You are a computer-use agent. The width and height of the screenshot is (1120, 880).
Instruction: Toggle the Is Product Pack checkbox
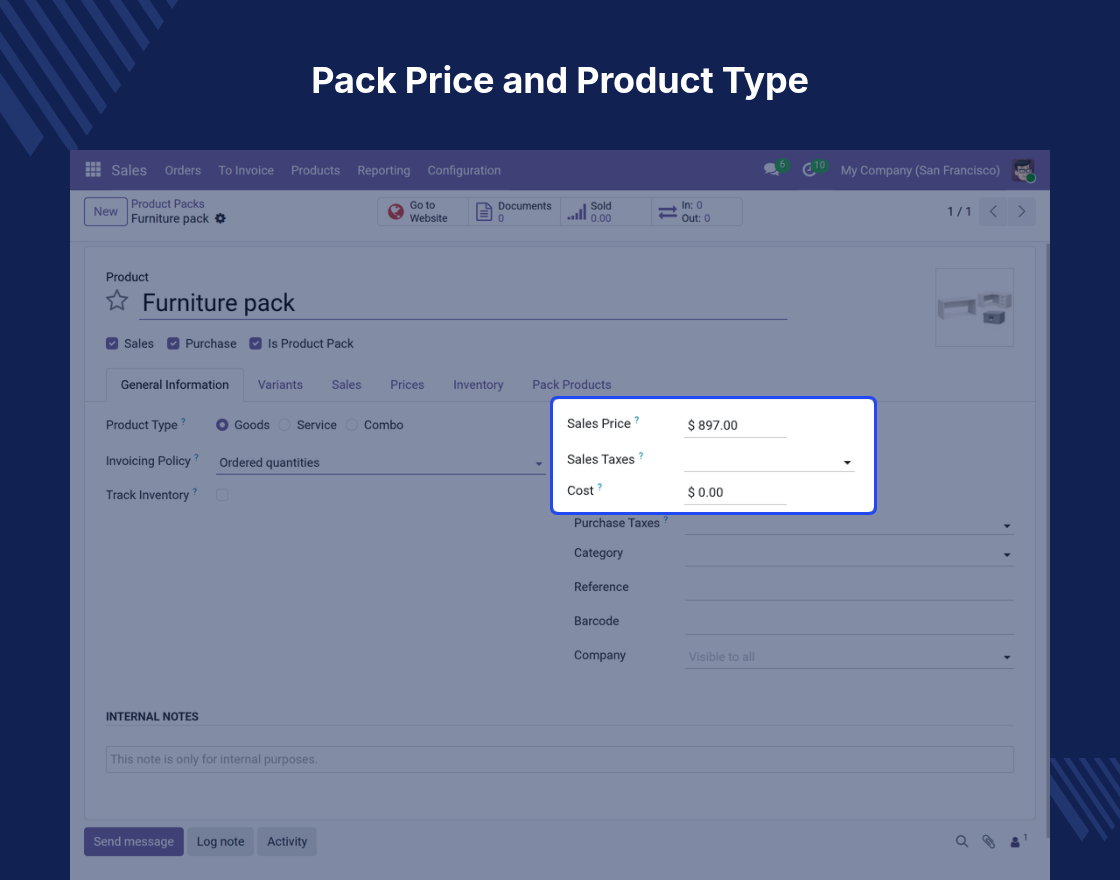pos(256,344)
